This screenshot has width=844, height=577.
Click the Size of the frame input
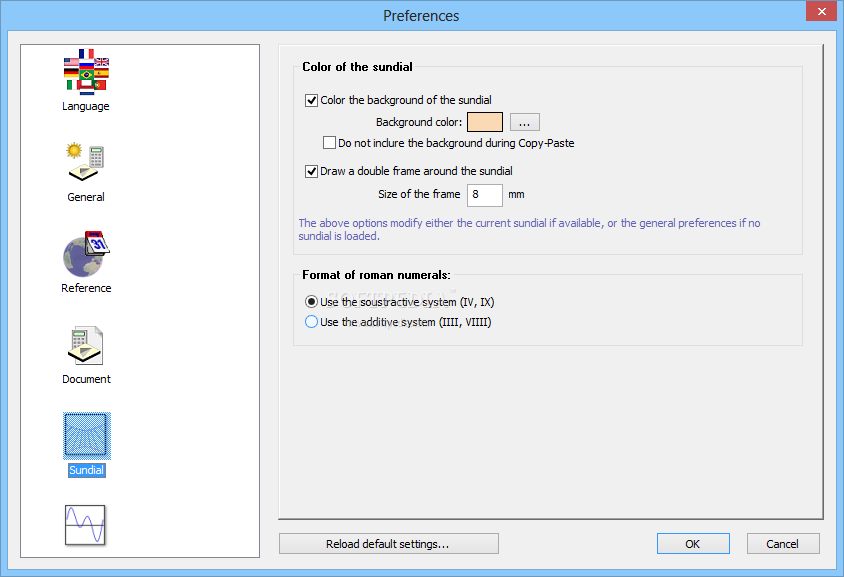pos(485,194)
